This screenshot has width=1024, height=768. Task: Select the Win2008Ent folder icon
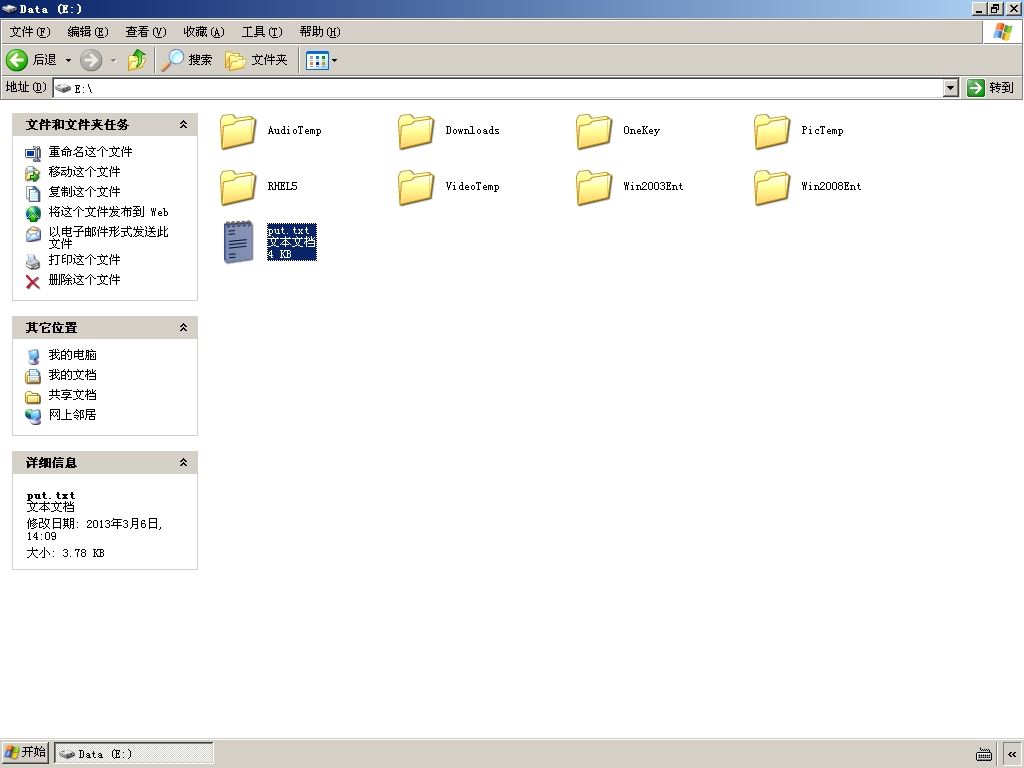point(771,187)
